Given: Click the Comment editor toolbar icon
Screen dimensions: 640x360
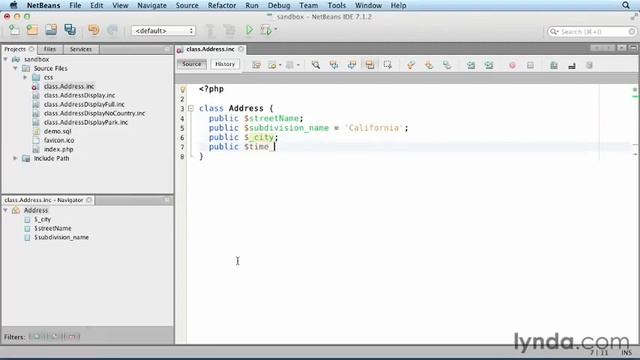Looking at the screenshot, I should tap(554, 65).
